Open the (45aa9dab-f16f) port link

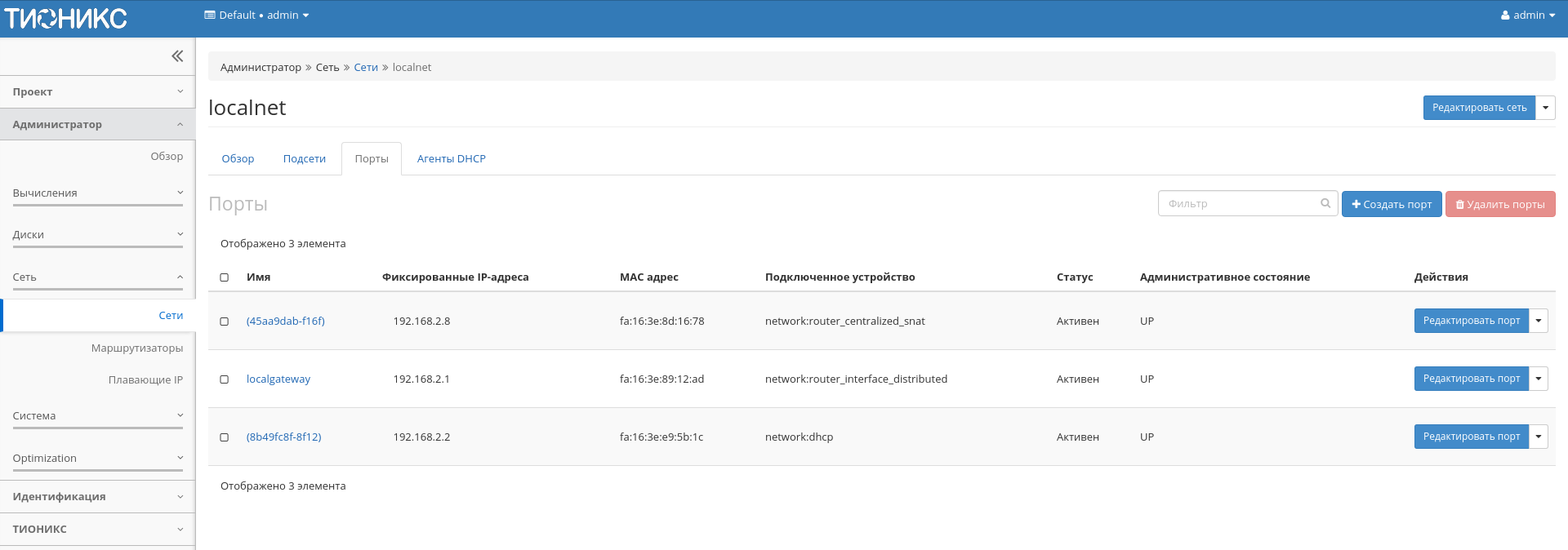(285, 322)
